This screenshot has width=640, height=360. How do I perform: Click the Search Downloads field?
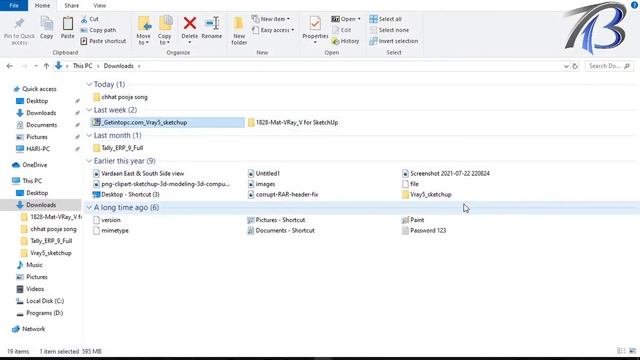pyautogui.click(x=609, y=66)
